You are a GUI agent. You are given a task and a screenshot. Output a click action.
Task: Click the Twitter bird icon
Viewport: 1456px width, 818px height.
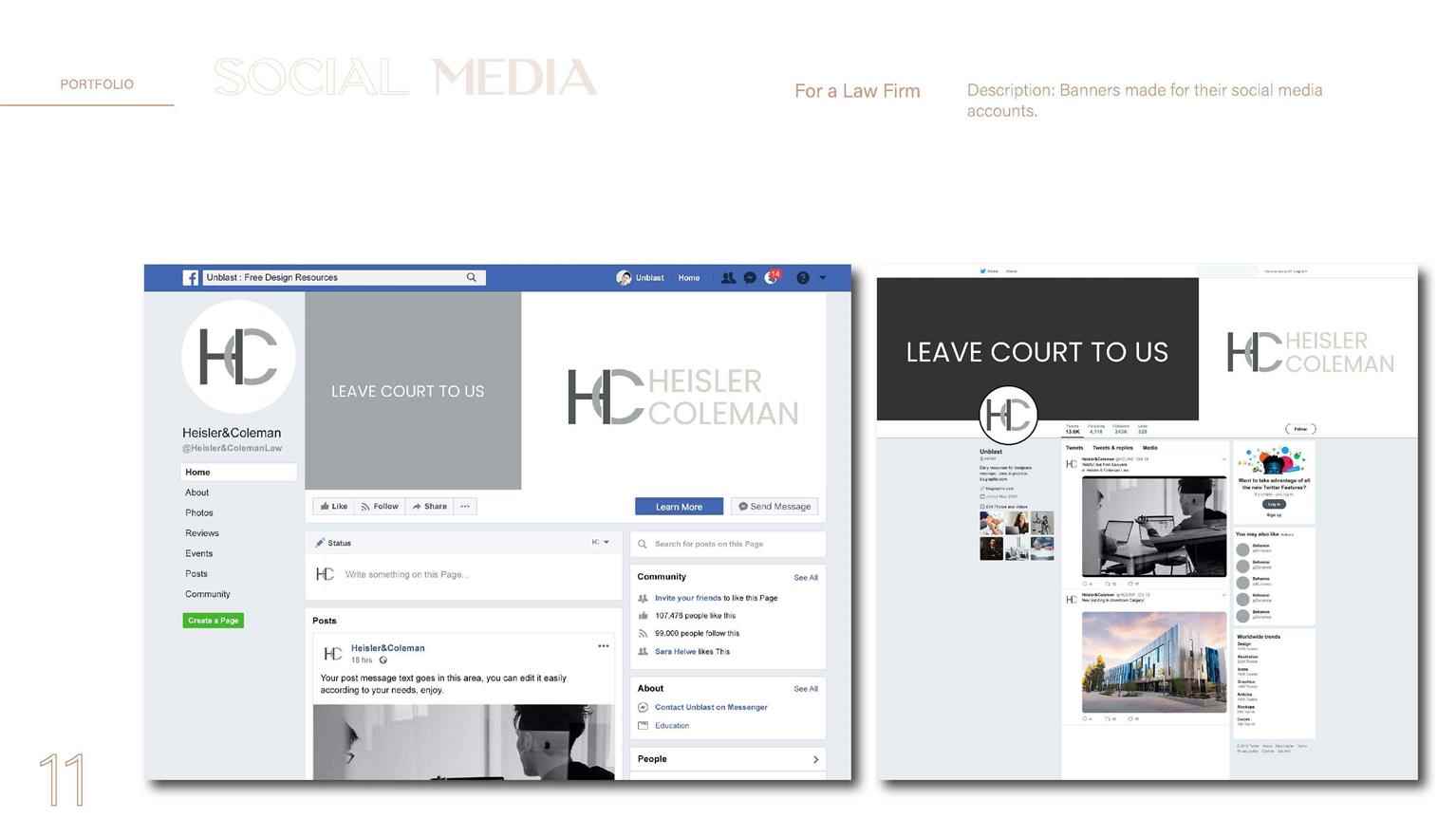tap(983, 271)
